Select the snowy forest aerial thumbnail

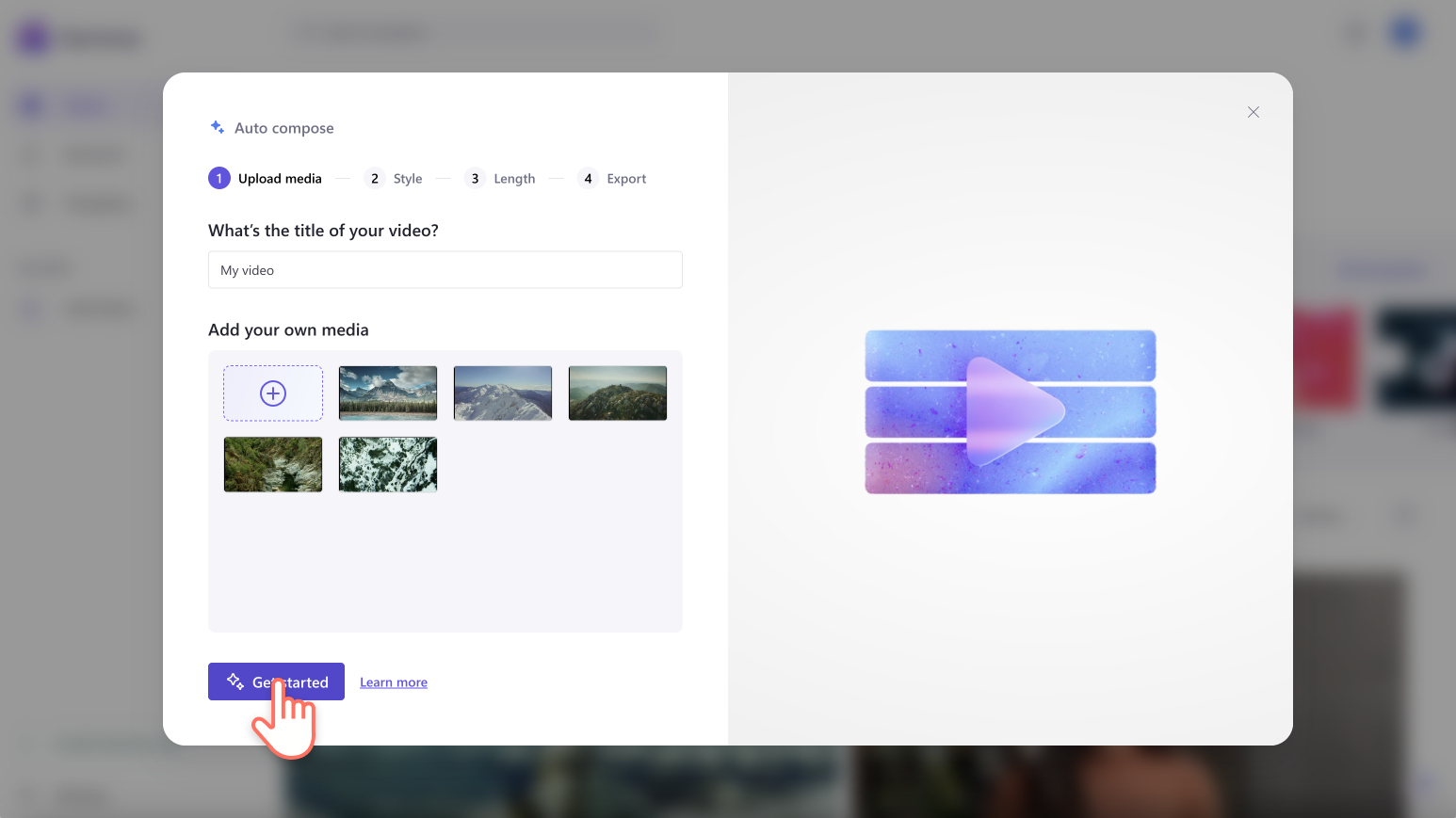coord(387,464)
